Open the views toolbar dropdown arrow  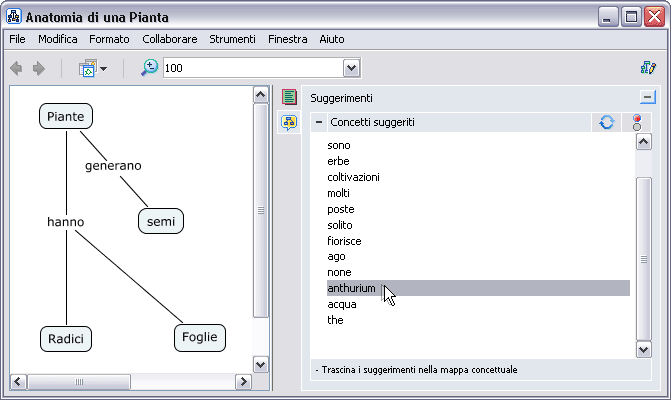103,68
